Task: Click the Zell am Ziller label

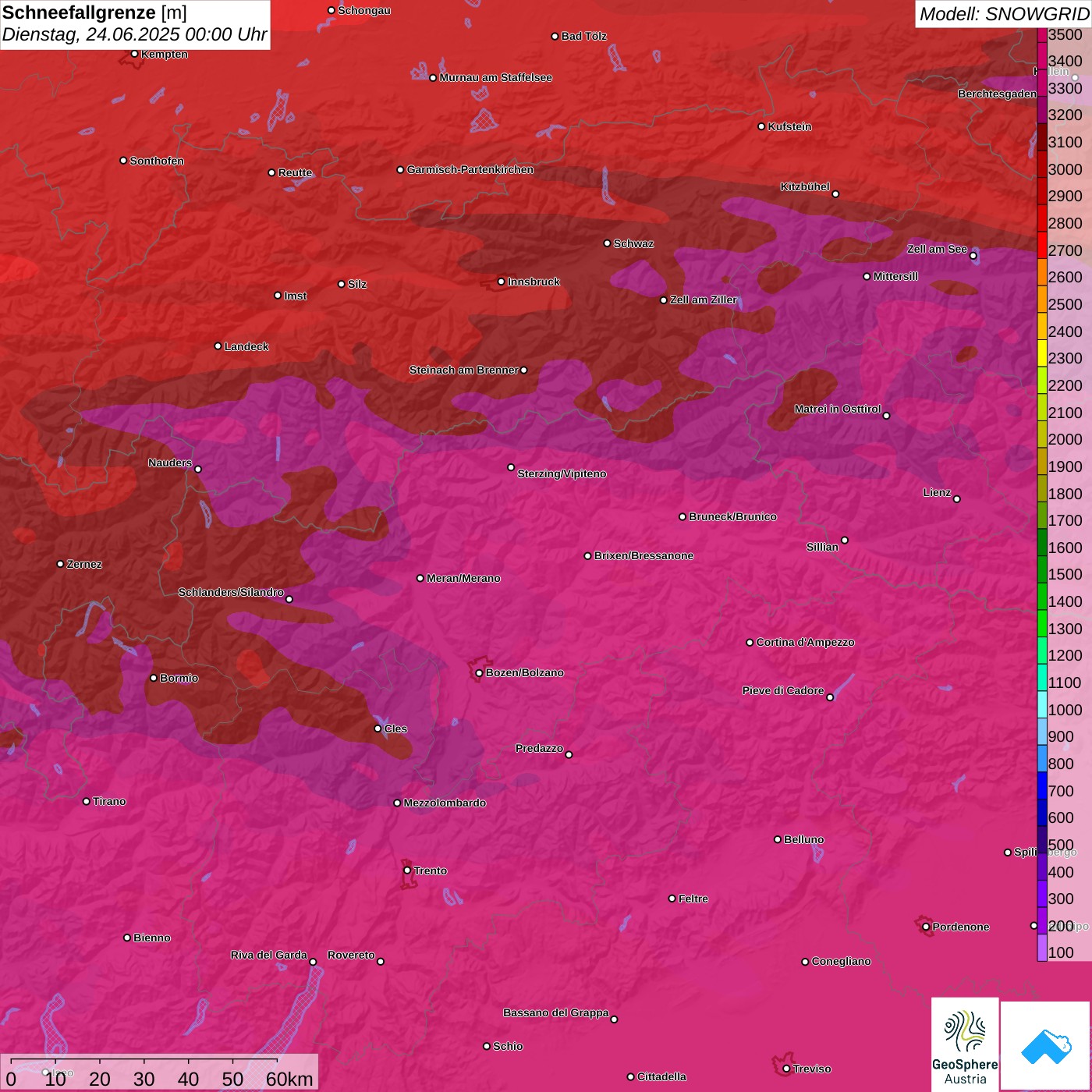Action: (703, 300)
